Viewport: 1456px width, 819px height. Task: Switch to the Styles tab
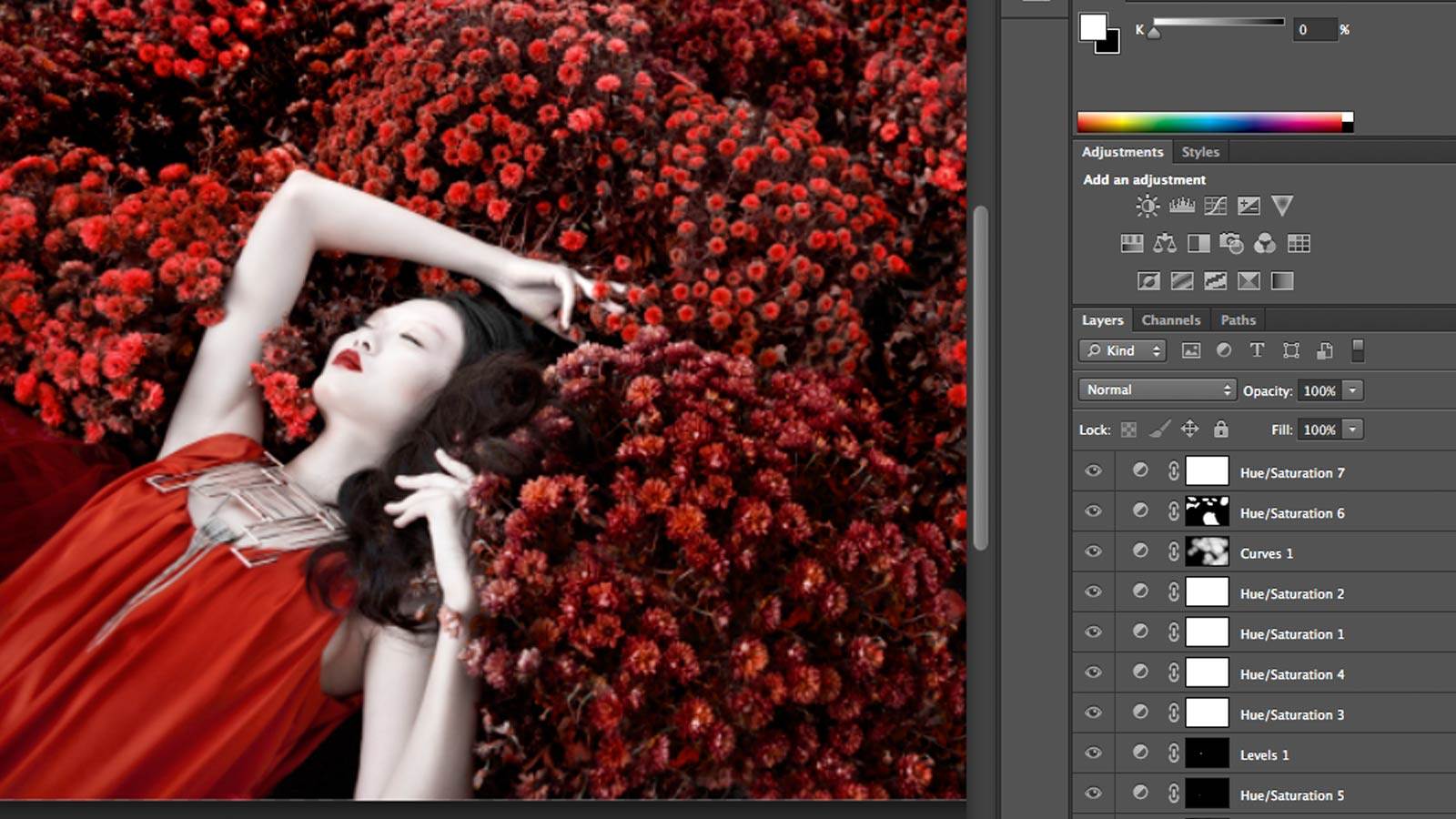point(1199,152)
